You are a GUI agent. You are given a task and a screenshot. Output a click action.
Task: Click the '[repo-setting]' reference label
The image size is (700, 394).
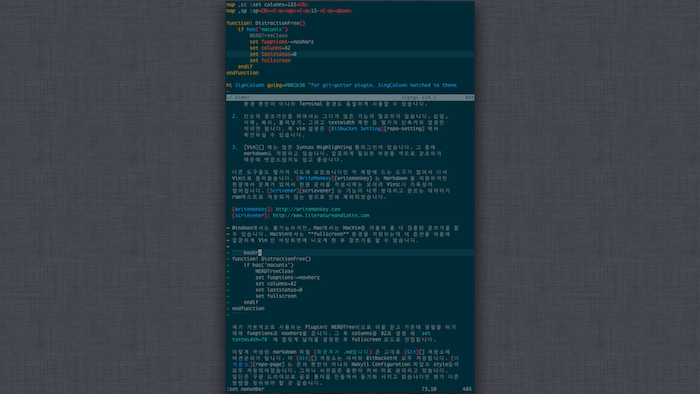[404, 129]
